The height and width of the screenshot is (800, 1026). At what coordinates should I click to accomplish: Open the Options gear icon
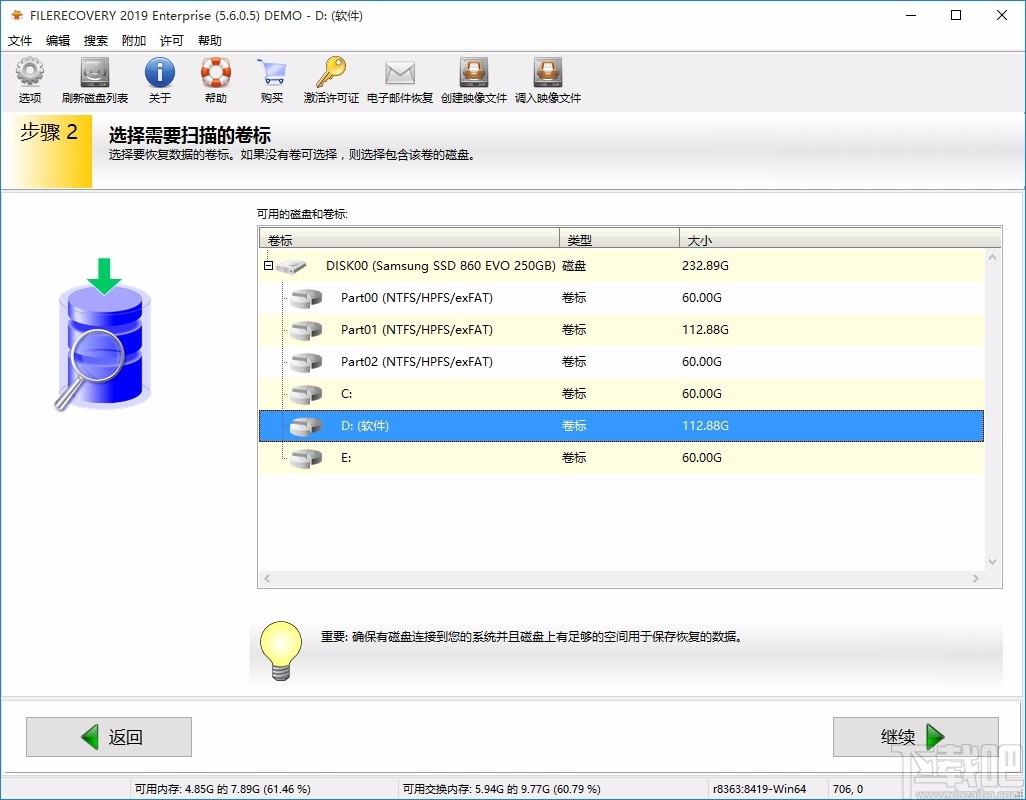(x=29, y=73)
